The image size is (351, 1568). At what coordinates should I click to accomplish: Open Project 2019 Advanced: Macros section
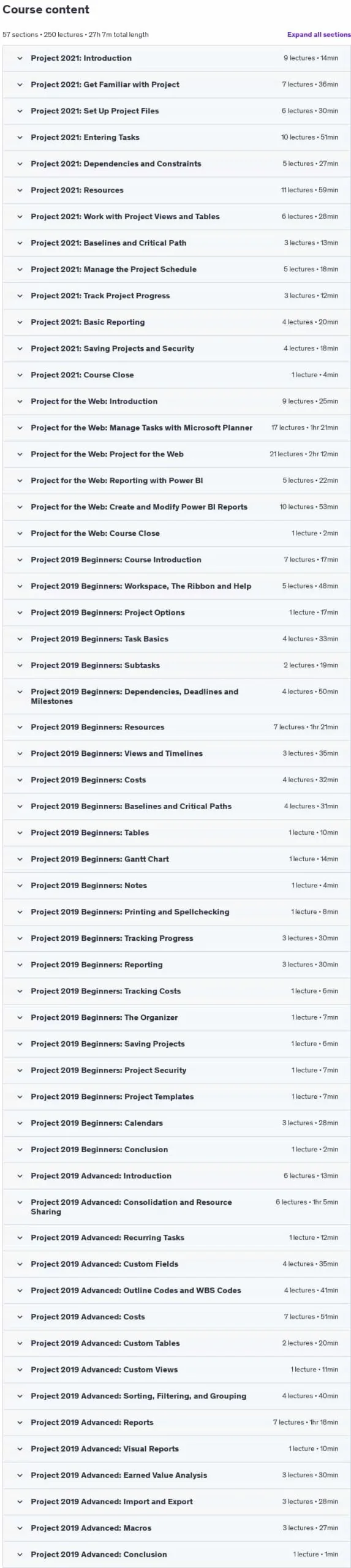click(x=176, y=1528)
